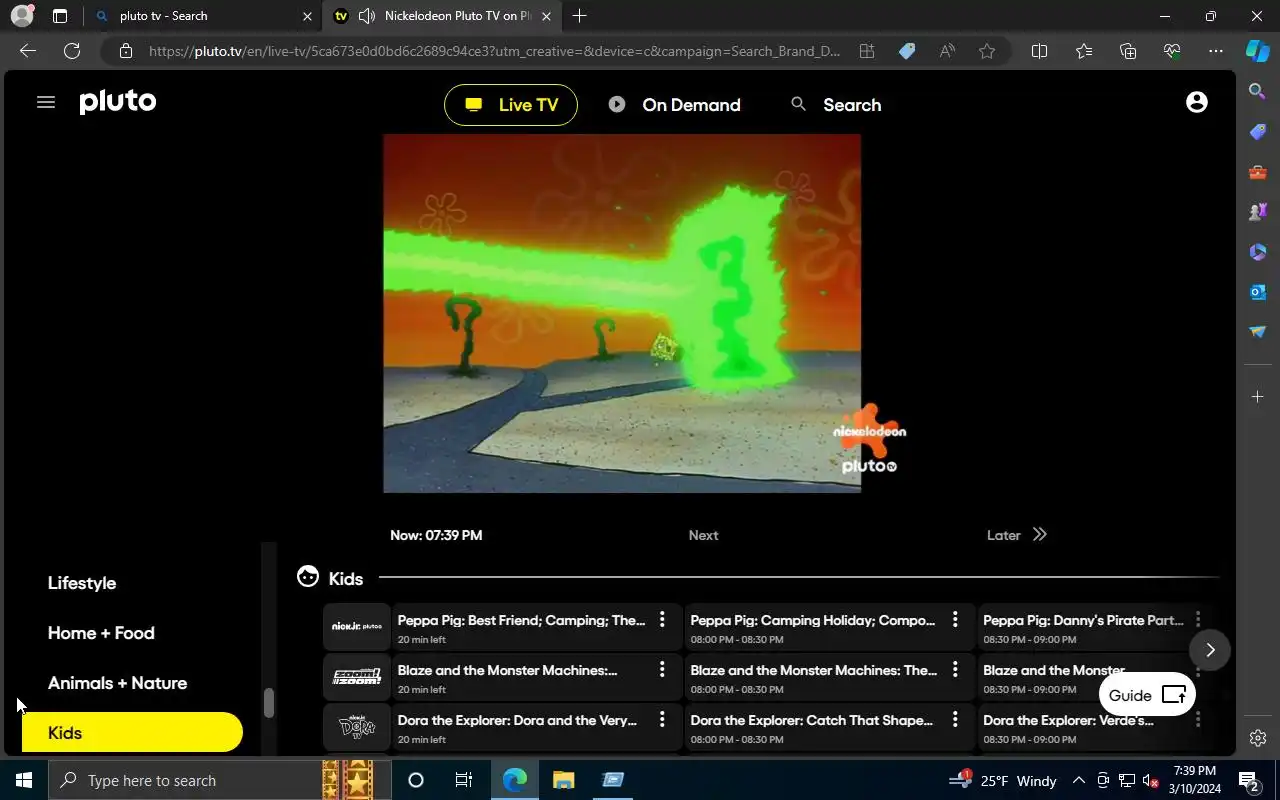Viewport: 1280px width, 800px height.
Task: Open options for Dora: Verde's episode
Action: [1198, 720]
